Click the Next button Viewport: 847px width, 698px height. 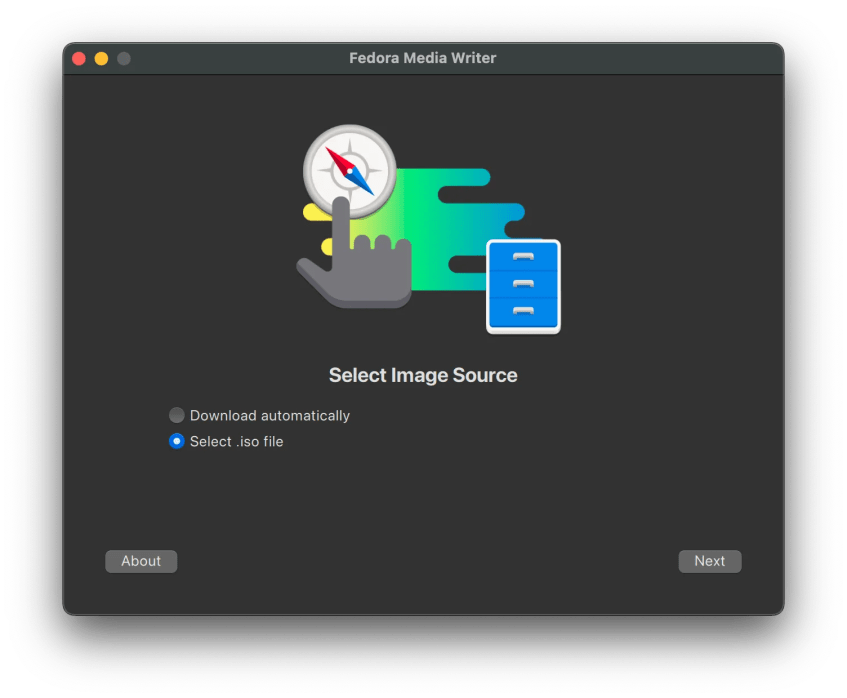709,561
